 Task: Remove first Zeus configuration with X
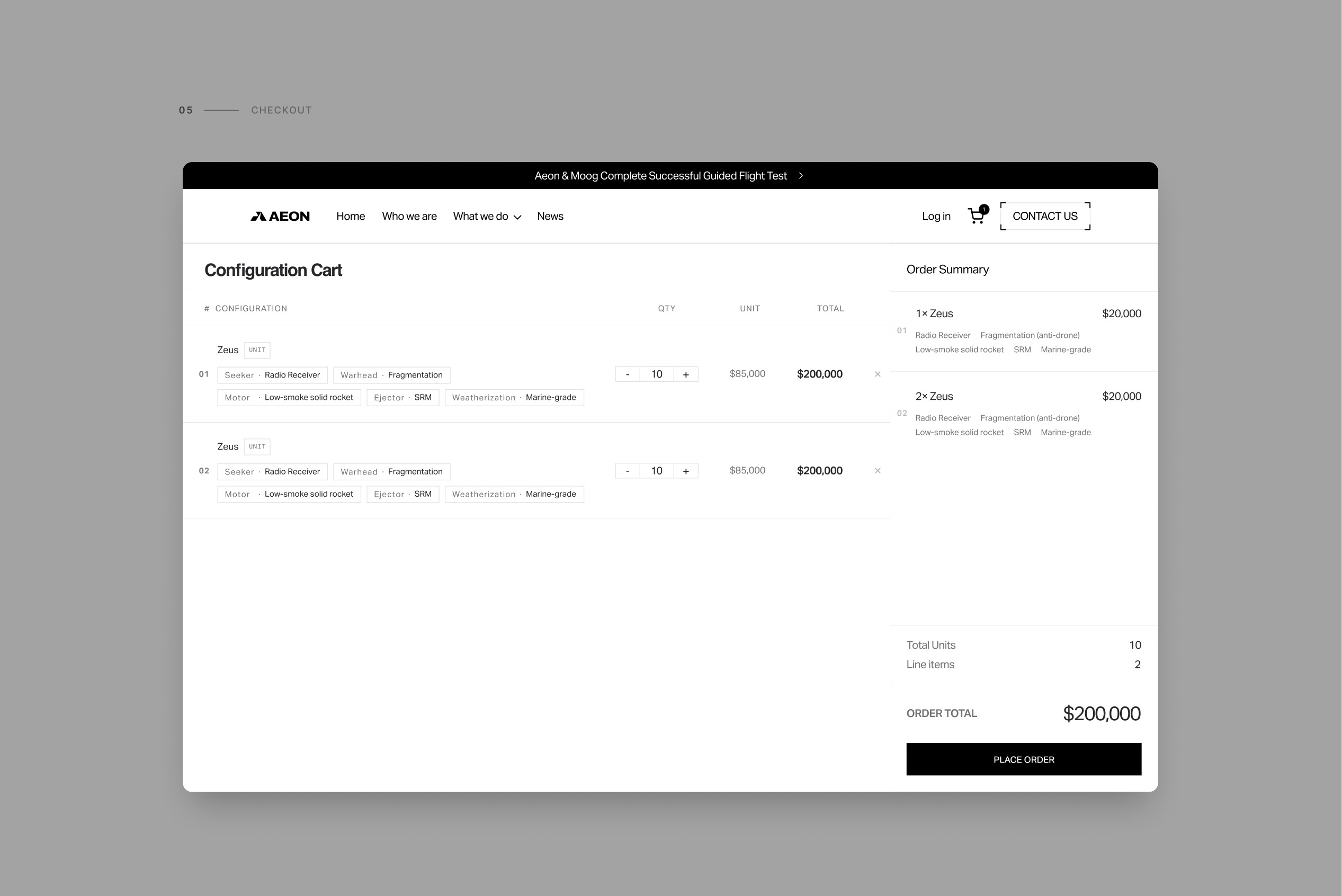coord(878,374)
